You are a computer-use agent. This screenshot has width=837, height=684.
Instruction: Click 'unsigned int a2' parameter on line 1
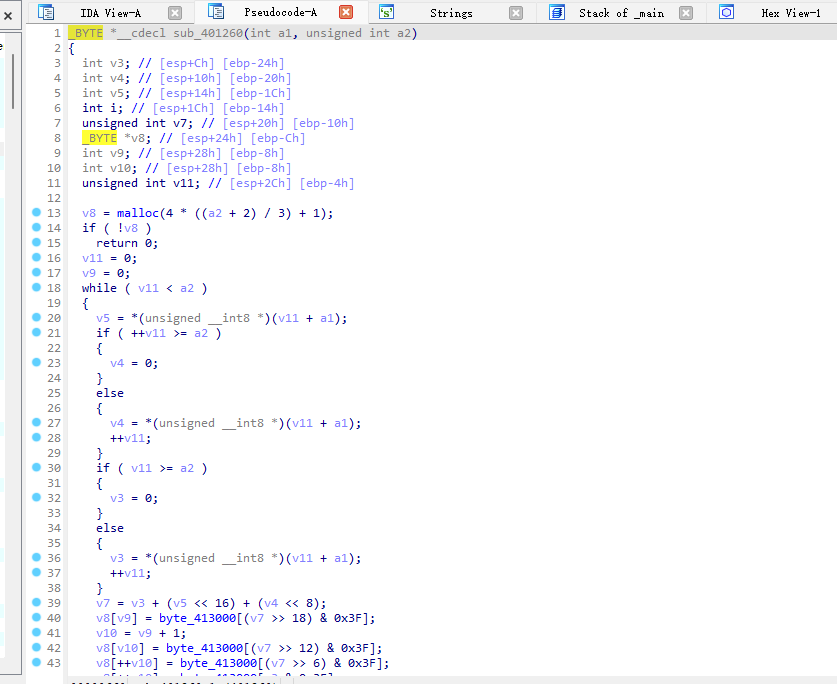click(x=358, y=33)
